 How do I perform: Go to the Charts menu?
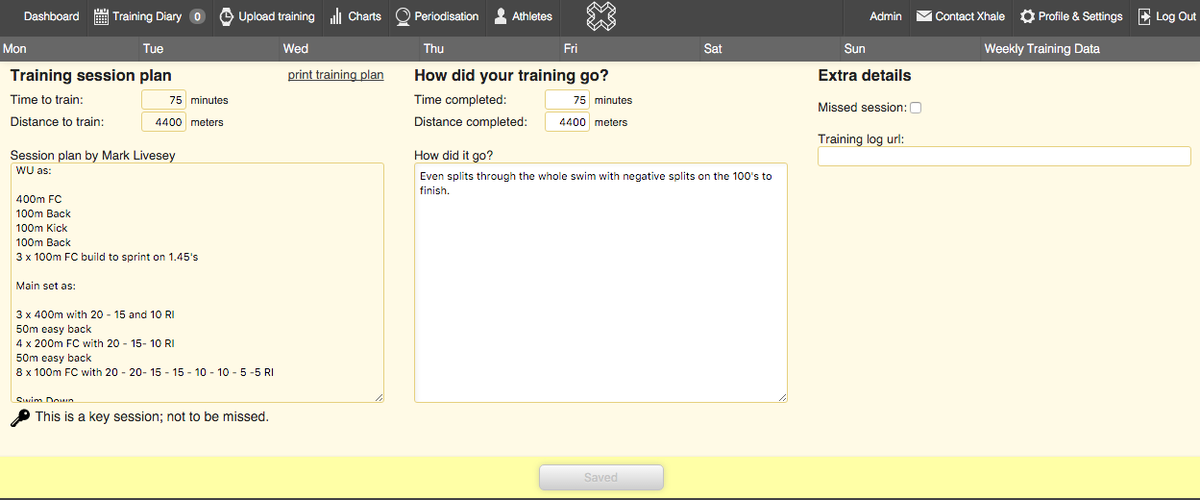[364, 16]
